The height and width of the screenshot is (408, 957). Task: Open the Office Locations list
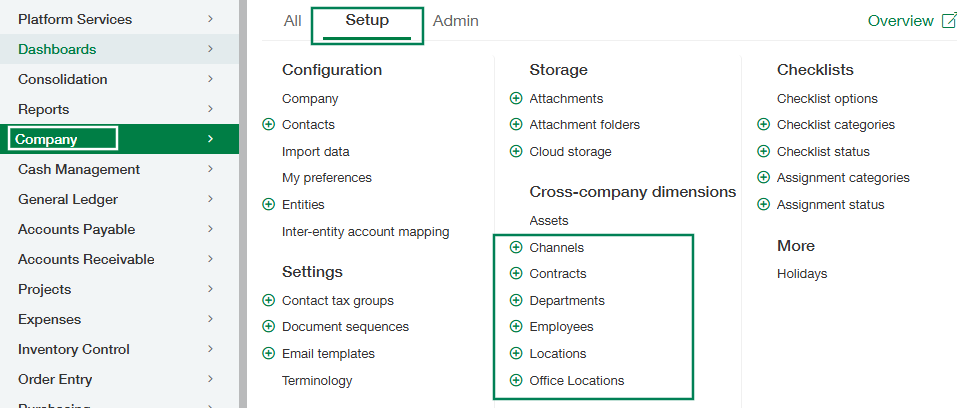pyautogui.click(x=577, y=381)
